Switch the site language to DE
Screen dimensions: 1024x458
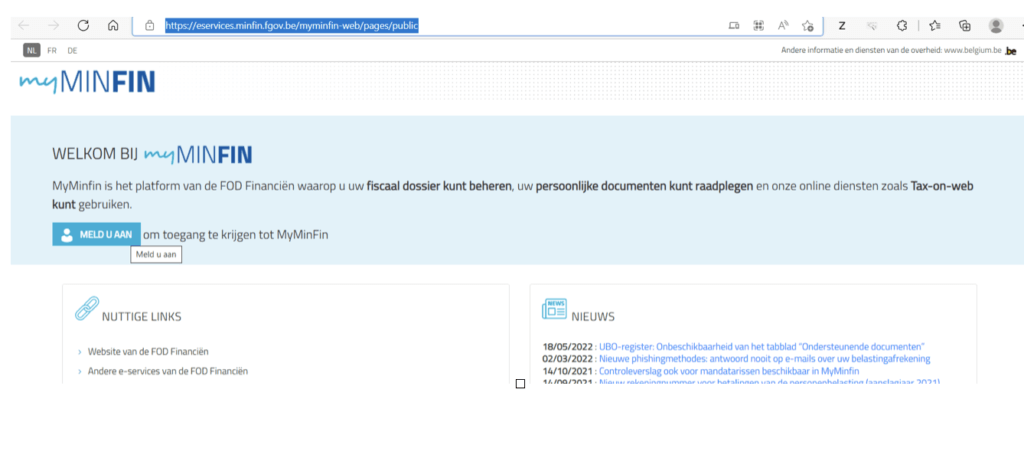pos(72,50)
